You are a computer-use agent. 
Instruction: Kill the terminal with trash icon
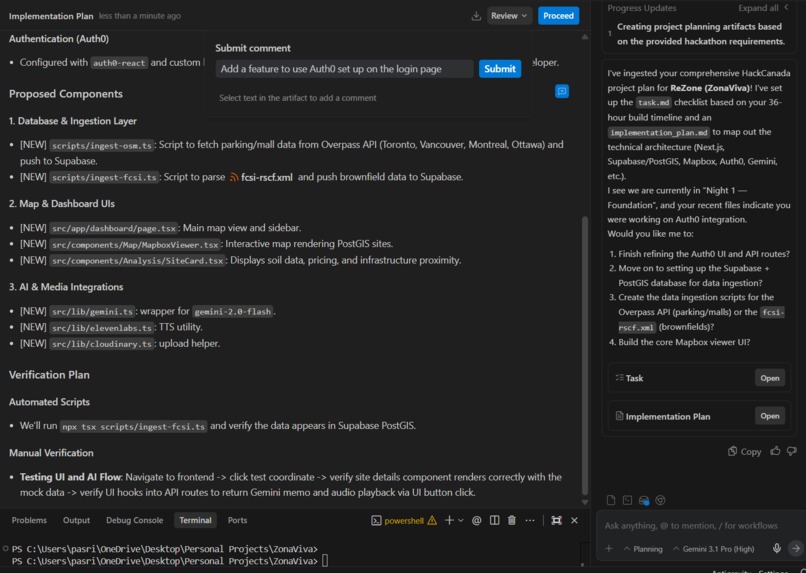pyautogui.click(x=511, y=521)
